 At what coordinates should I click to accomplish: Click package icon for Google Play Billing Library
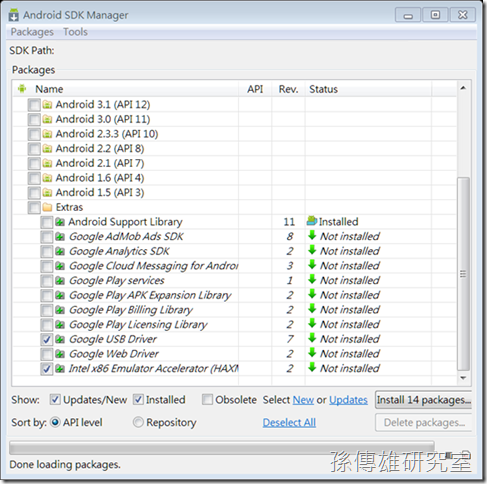(60, 310)
